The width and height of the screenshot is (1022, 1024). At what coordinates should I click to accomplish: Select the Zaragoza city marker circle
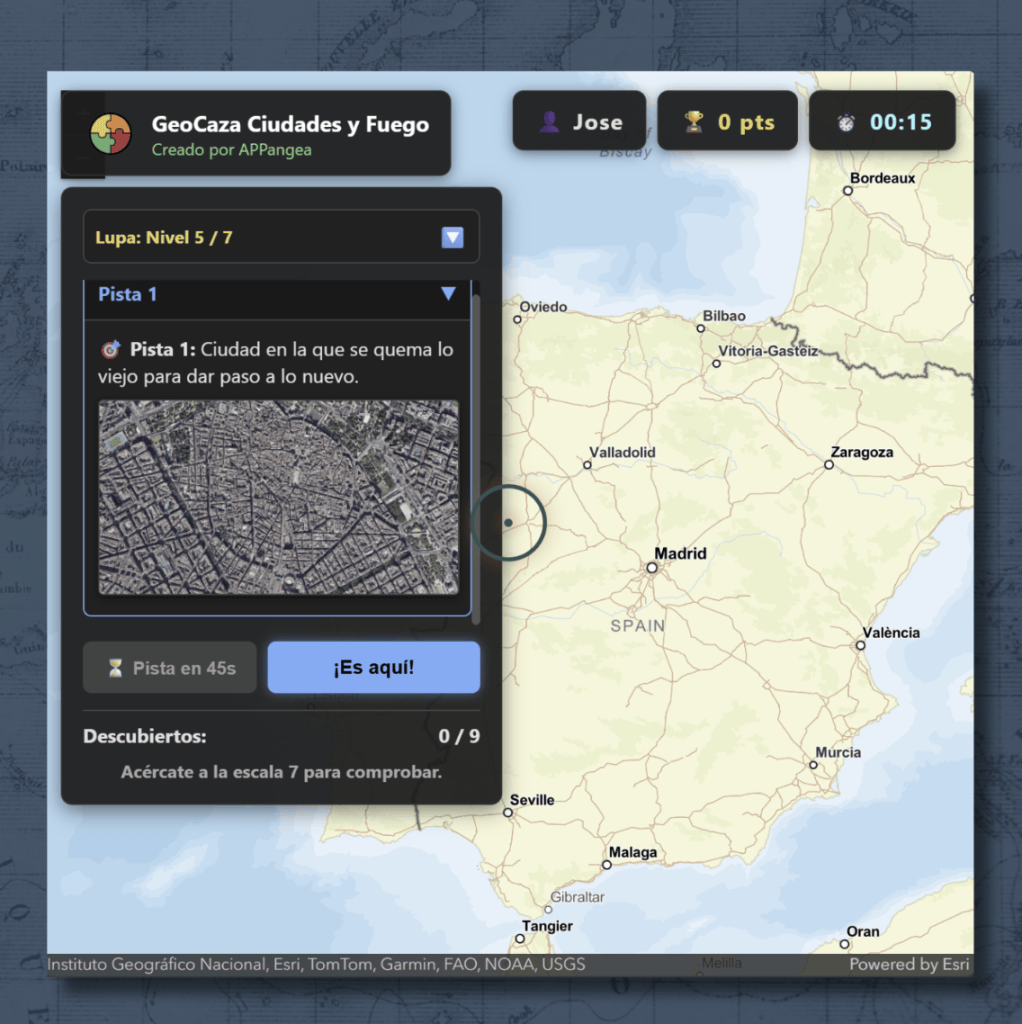tap(829, 465)
